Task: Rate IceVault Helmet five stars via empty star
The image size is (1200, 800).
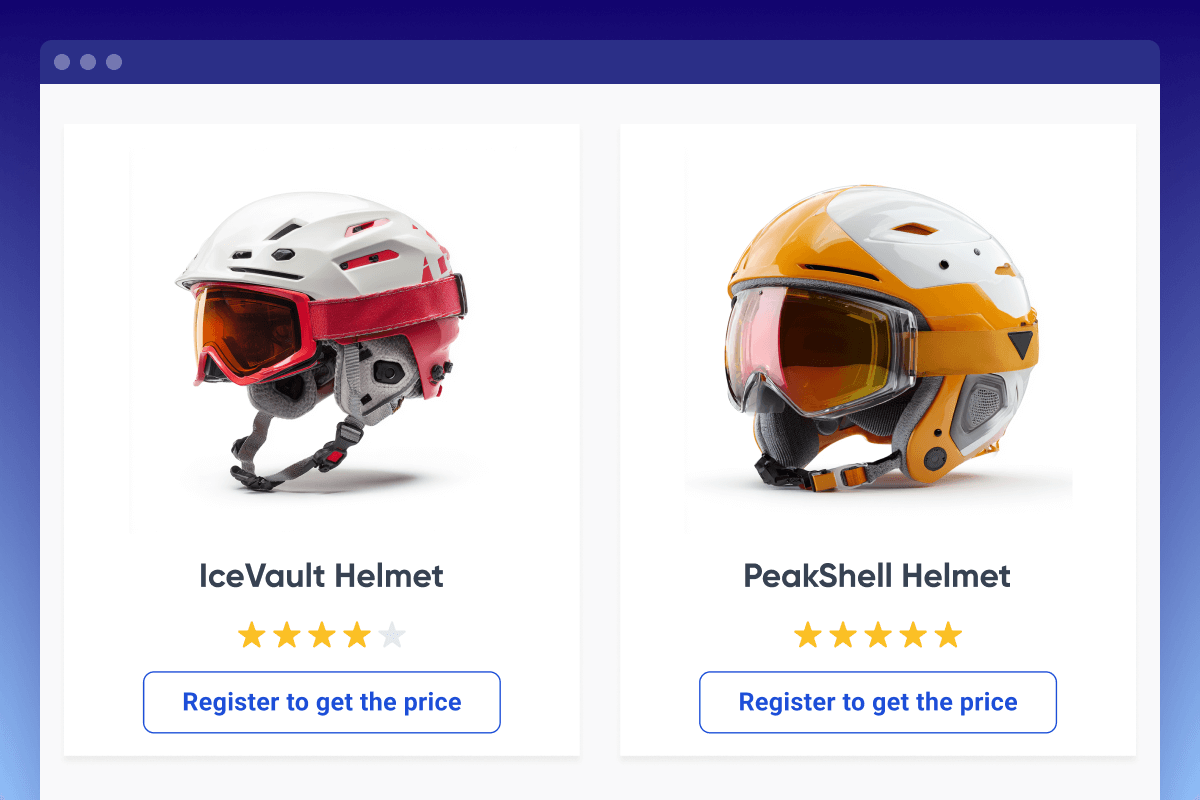Action: coord(392,635)
